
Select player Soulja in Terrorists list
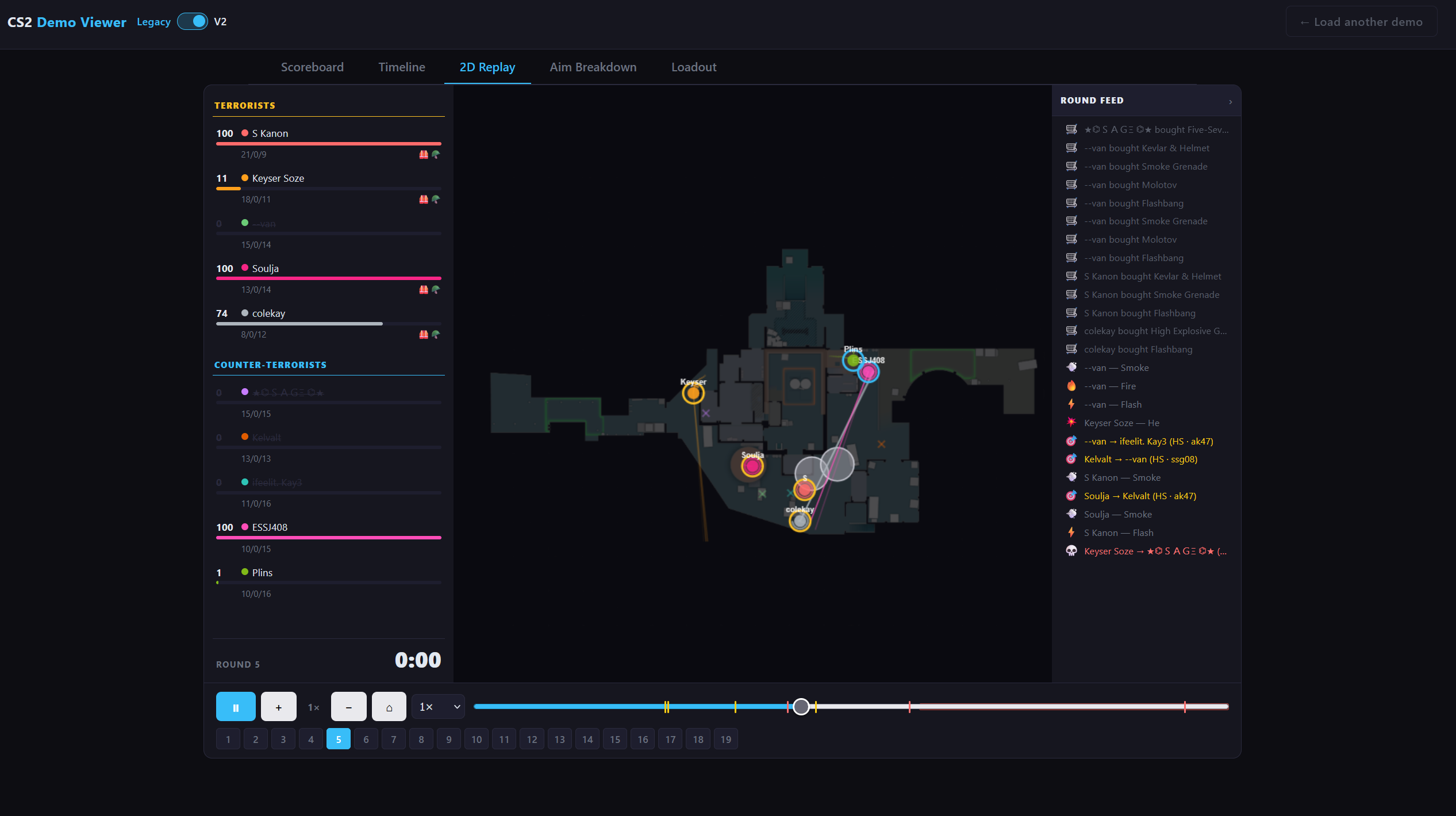click(x=329, y=278)
